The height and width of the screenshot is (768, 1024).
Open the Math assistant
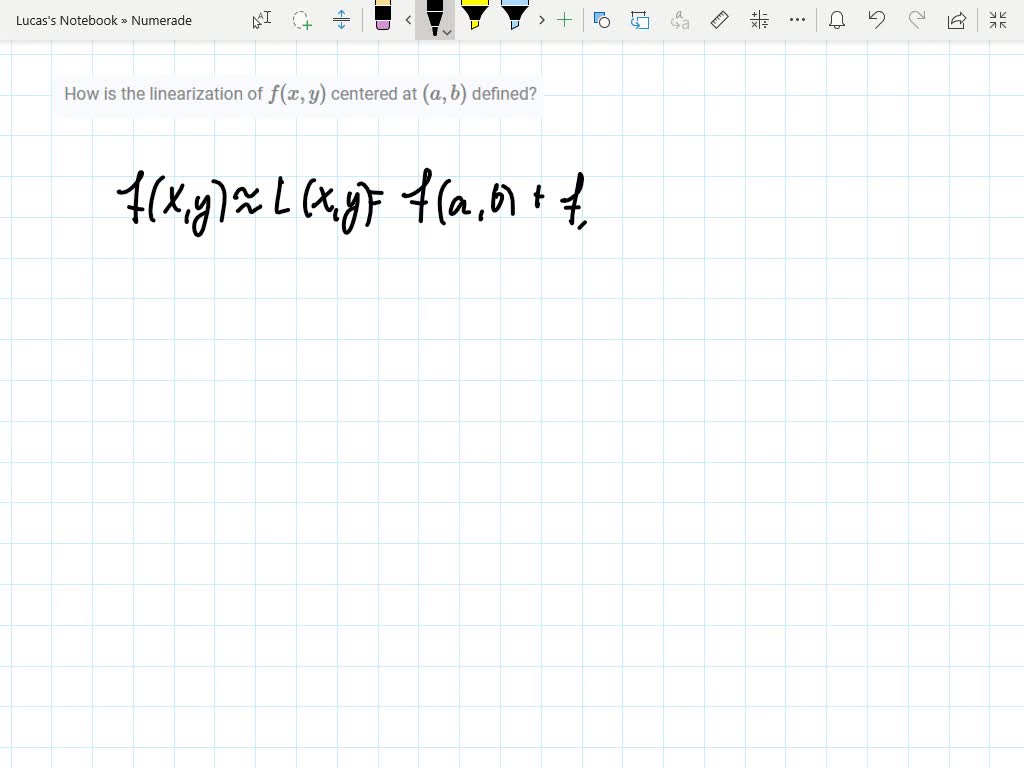click(758, 20)
